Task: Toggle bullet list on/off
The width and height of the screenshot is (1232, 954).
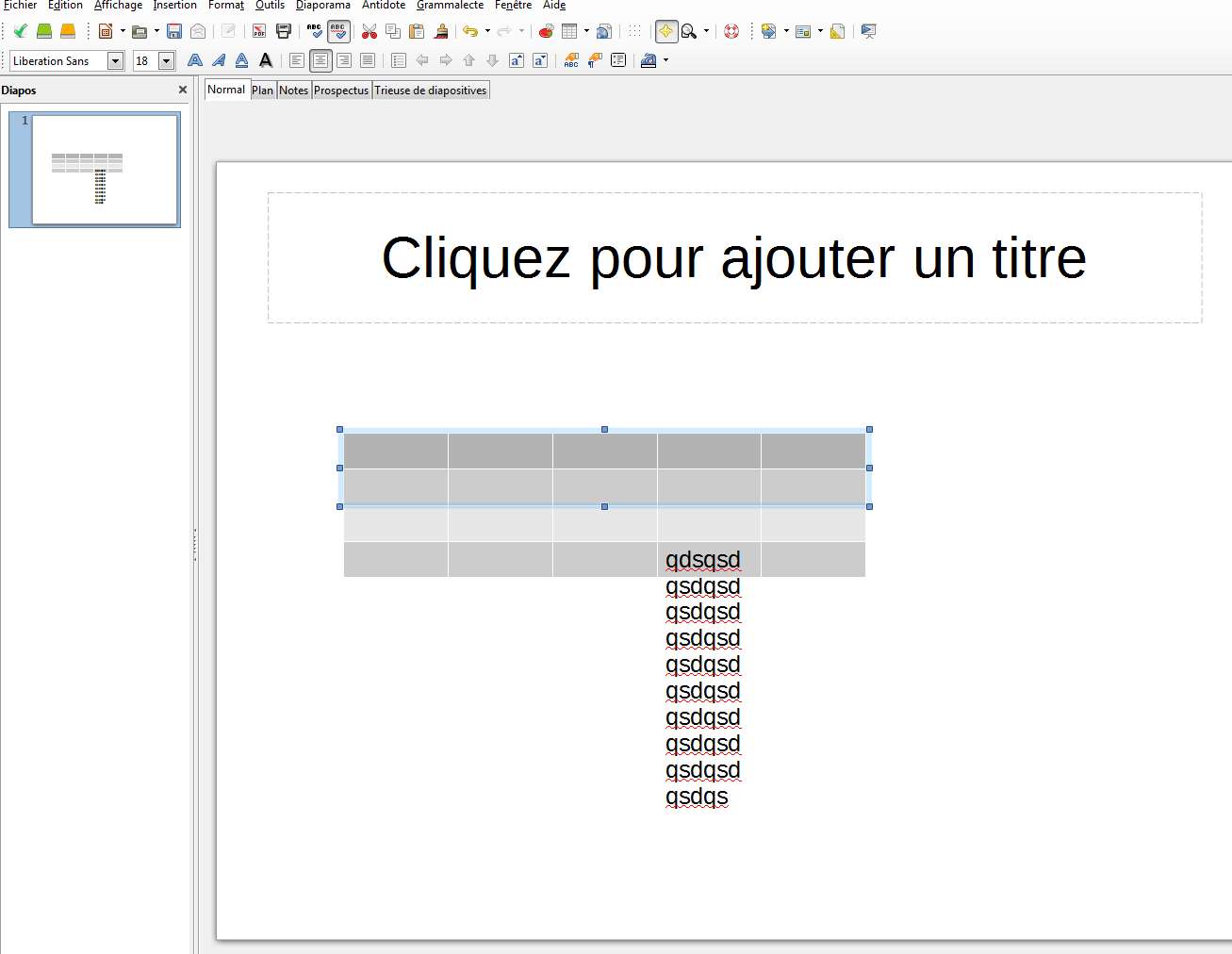Action: pos(399,60)
